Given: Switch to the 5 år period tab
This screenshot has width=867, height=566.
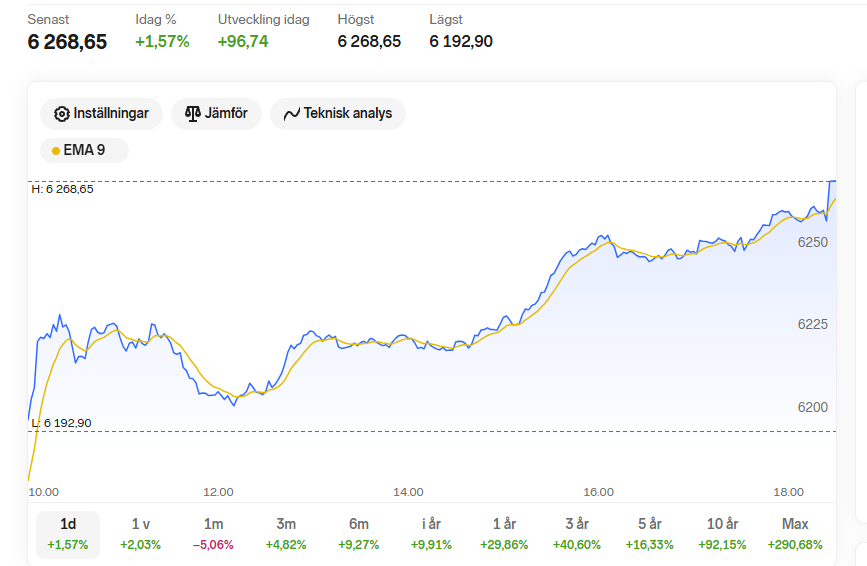Looking at the screenshot, I should [x=650, y=534].
